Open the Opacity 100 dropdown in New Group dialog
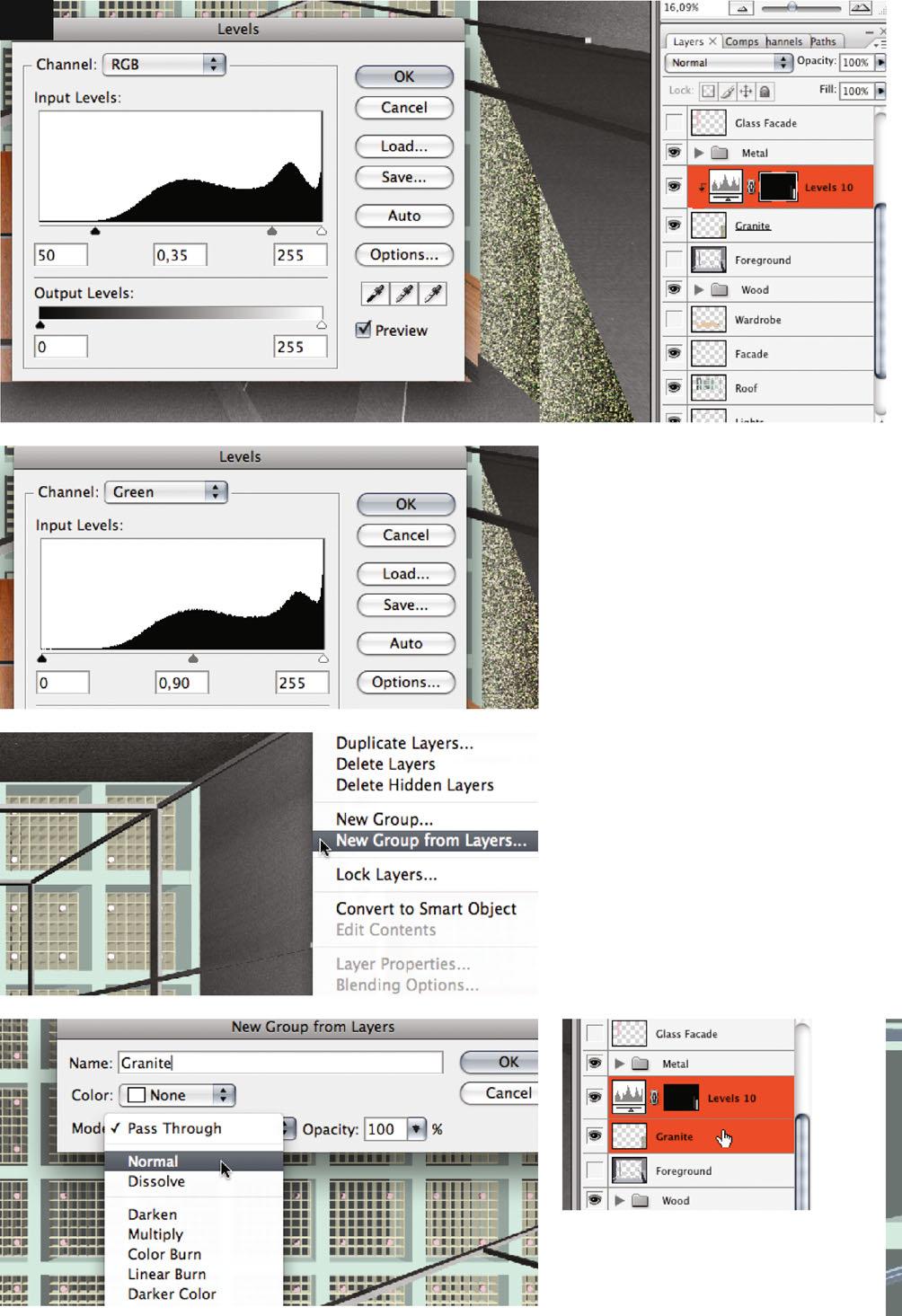The width and height of the screenshot is (902, 1316). 416,1129
